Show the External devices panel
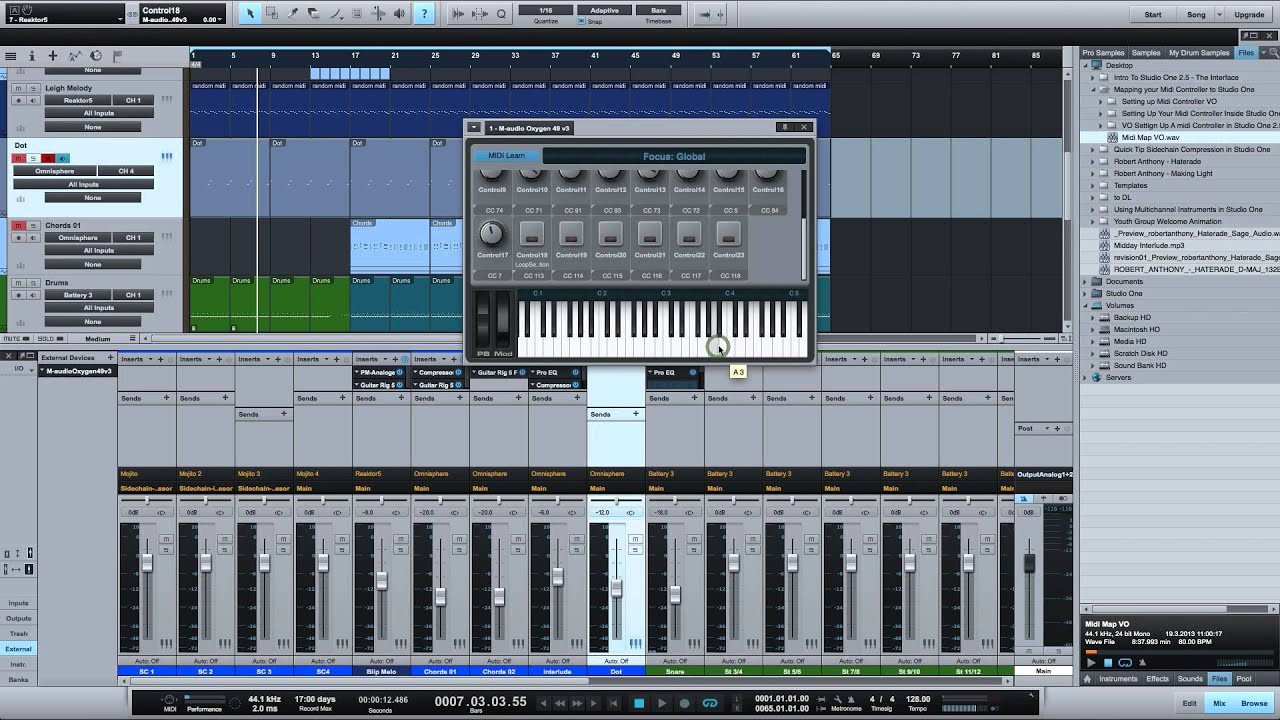 (19, 649)
